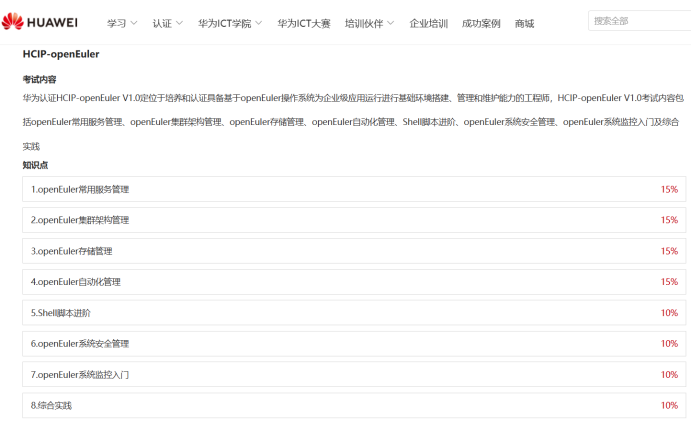Image resolution: width=691 pixels, height=421 pixels.
Task: Open 商城 link
Action: [524, 23]
